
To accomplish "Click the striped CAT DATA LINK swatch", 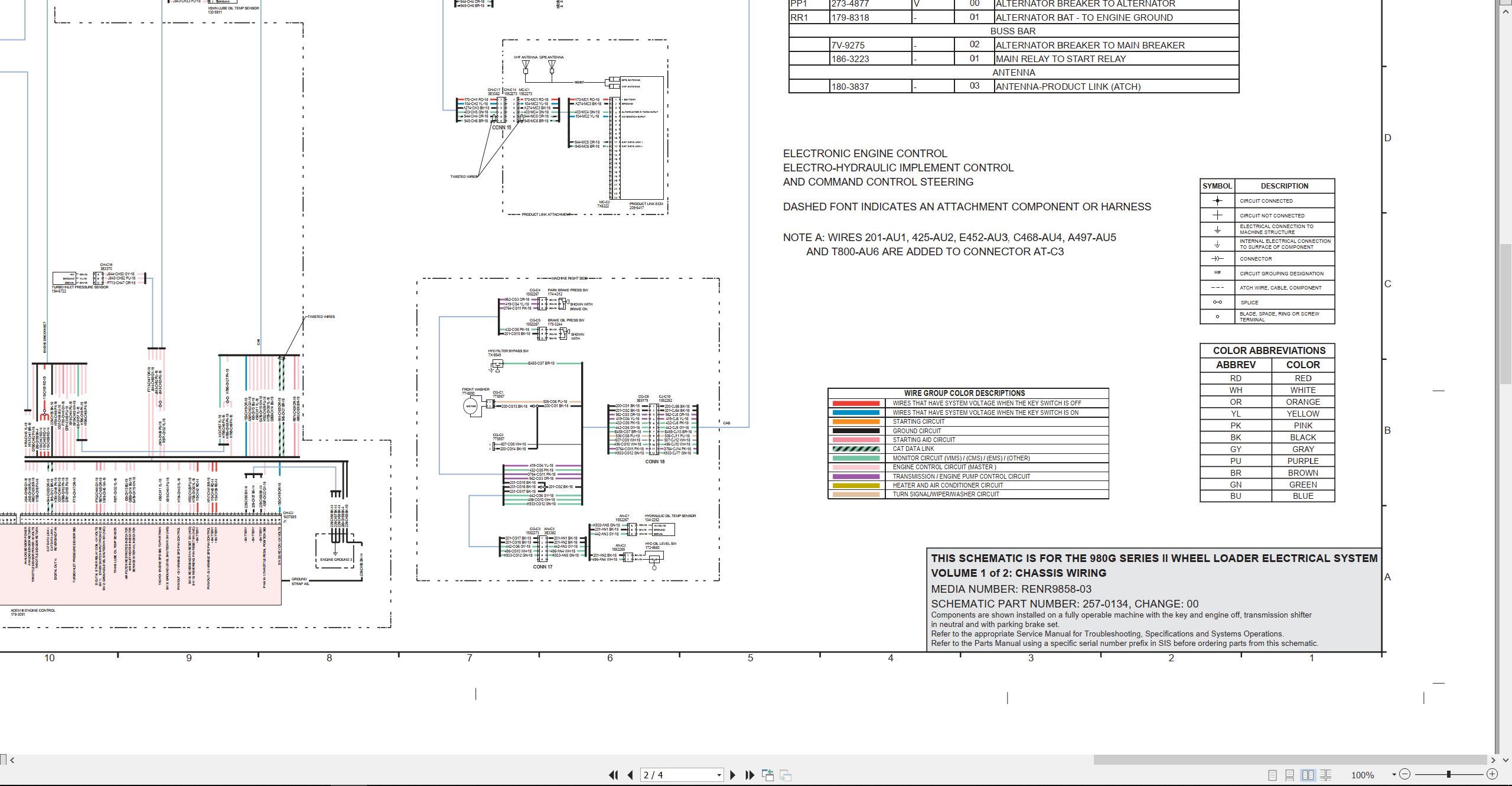I will [856, 449].
